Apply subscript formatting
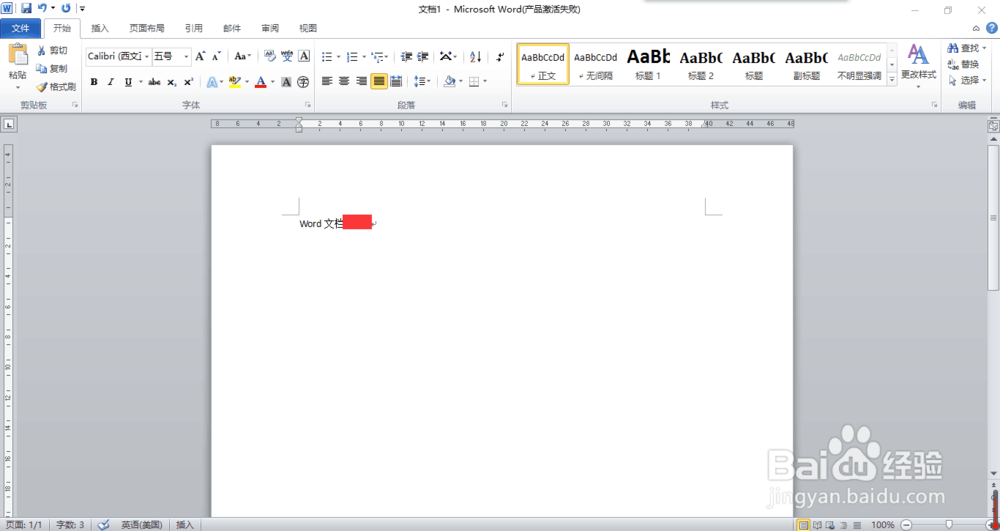 (172, 82)
